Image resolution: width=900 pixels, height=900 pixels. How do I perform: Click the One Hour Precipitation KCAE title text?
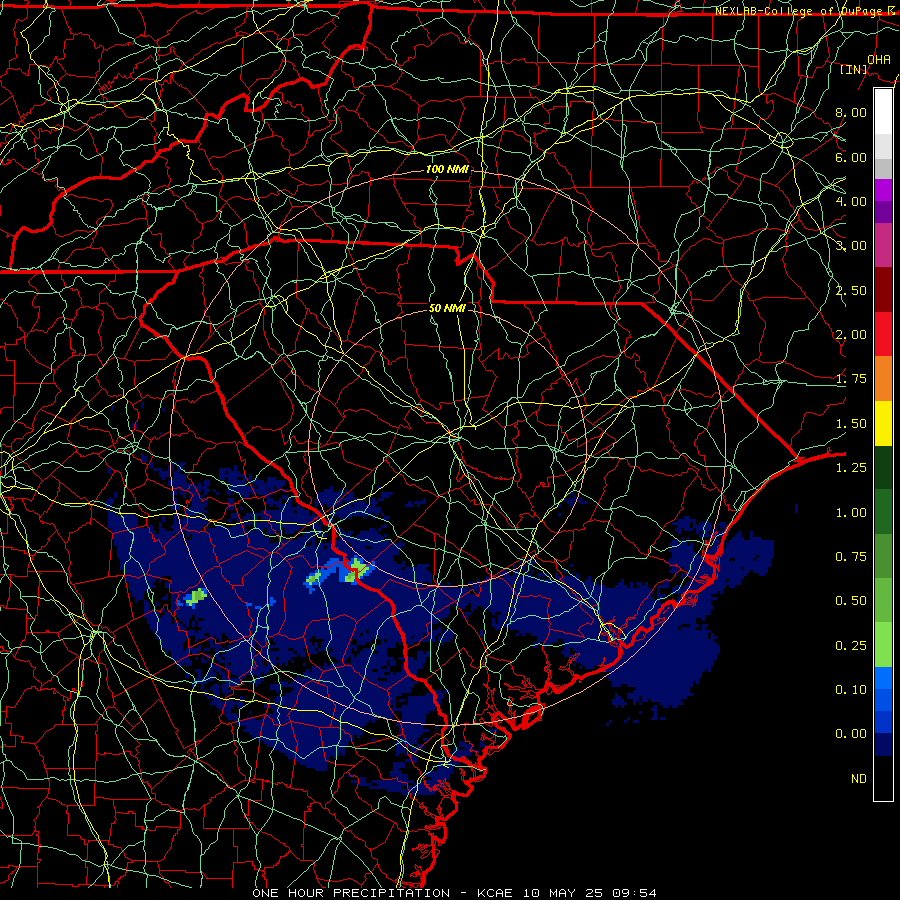[x=454, y=893]
